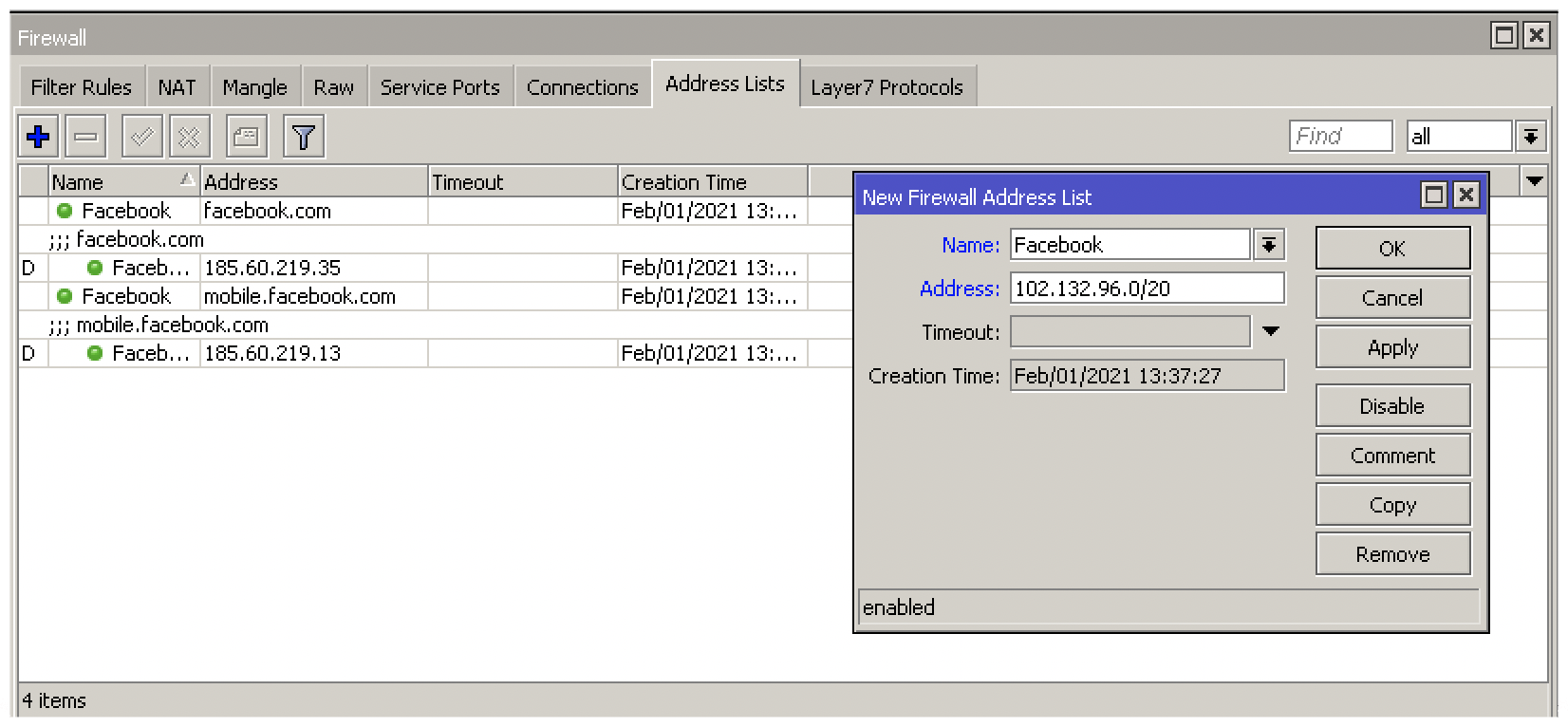
Task: Click the Copy button
Action: 1392,505
